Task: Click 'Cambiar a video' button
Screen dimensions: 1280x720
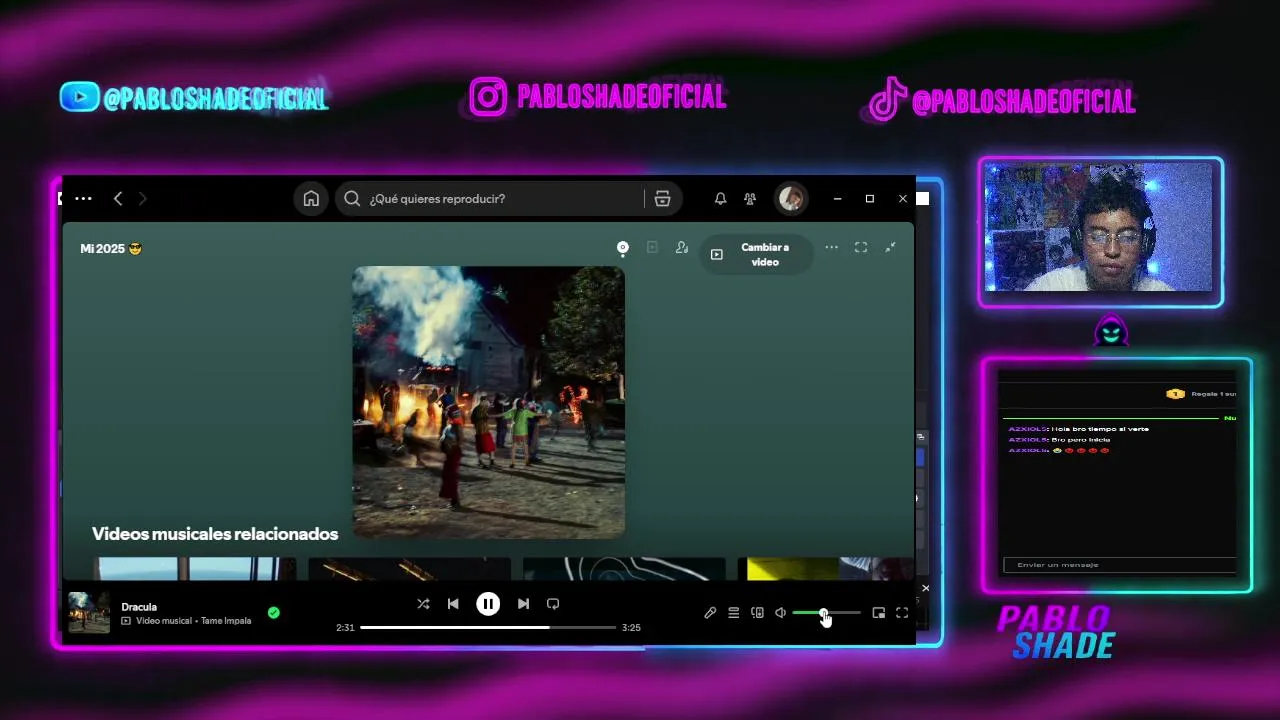Action: click(x=756, y=254)
